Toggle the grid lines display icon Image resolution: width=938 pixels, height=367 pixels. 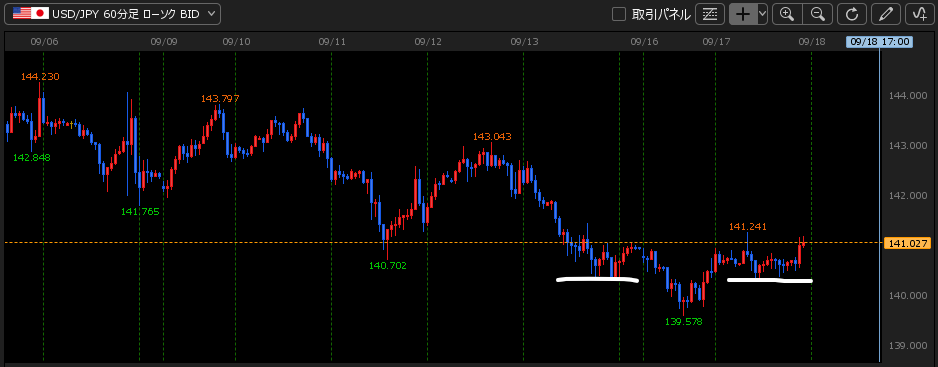710,14
